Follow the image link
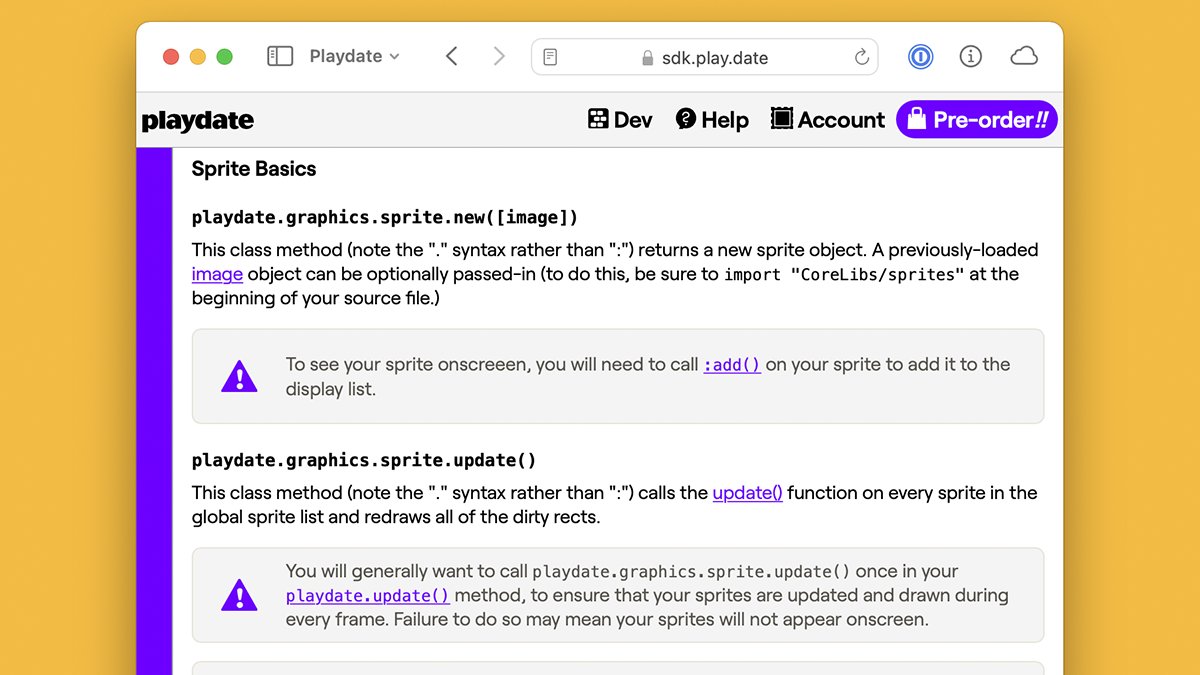 pos(217,274)
